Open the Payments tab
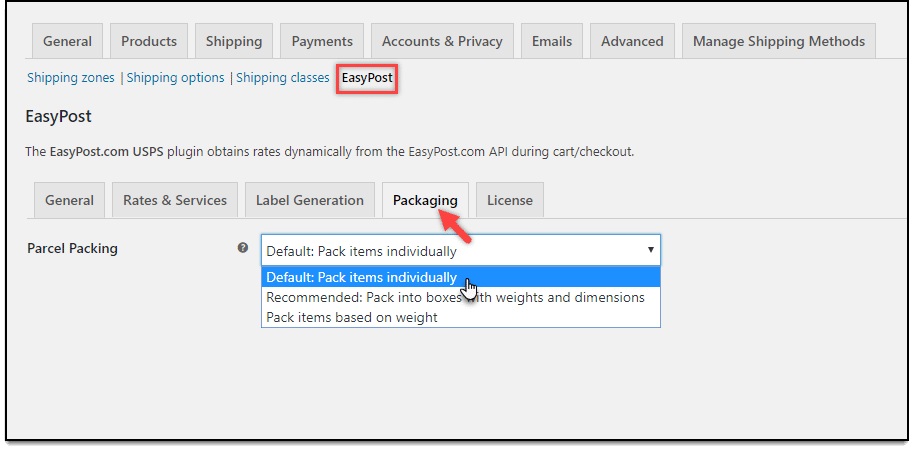Screen dimensions: 914x451 pyautogui.click(x=322, y=41)
